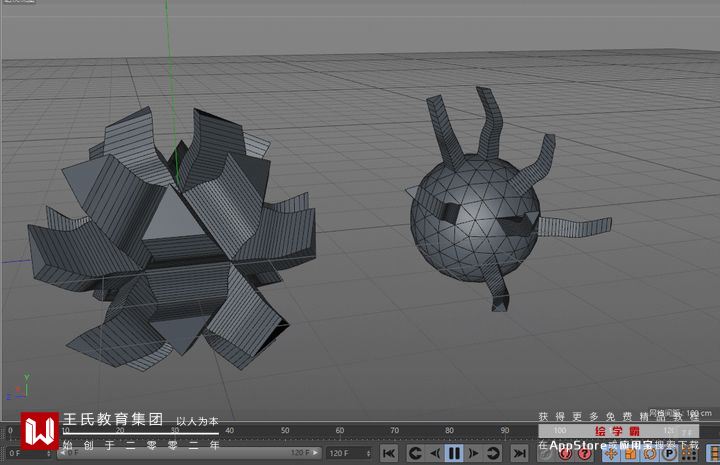Toggle rotation keyframe recording icon
The image size is (720, 465).
pos(650,454)
